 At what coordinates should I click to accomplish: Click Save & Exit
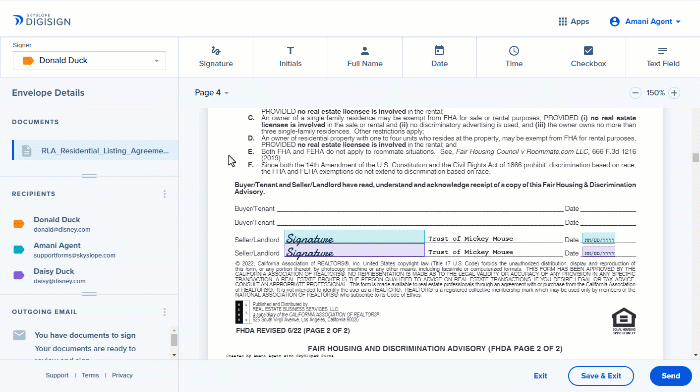tap(601, 376)
